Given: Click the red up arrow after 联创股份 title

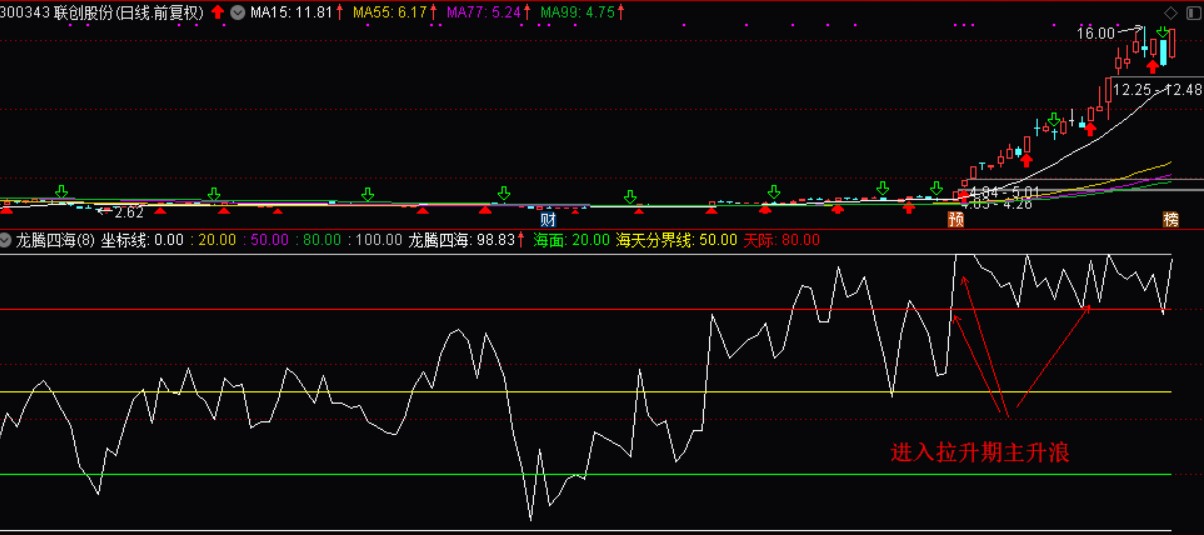Looking at the screenshot, I should [x=217, y=13].
